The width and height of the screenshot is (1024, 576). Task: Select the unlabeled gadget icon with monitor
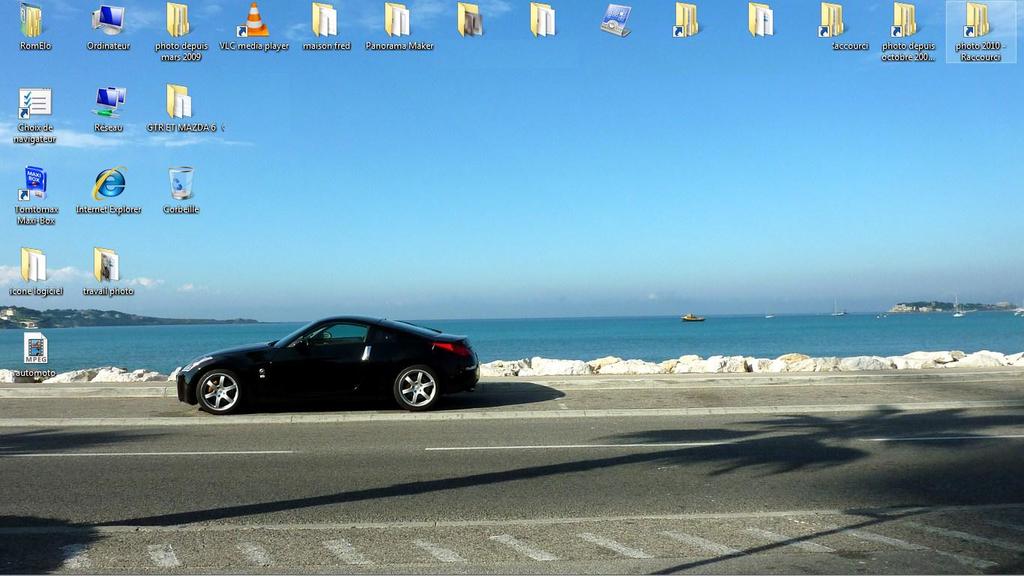[616, 20]
